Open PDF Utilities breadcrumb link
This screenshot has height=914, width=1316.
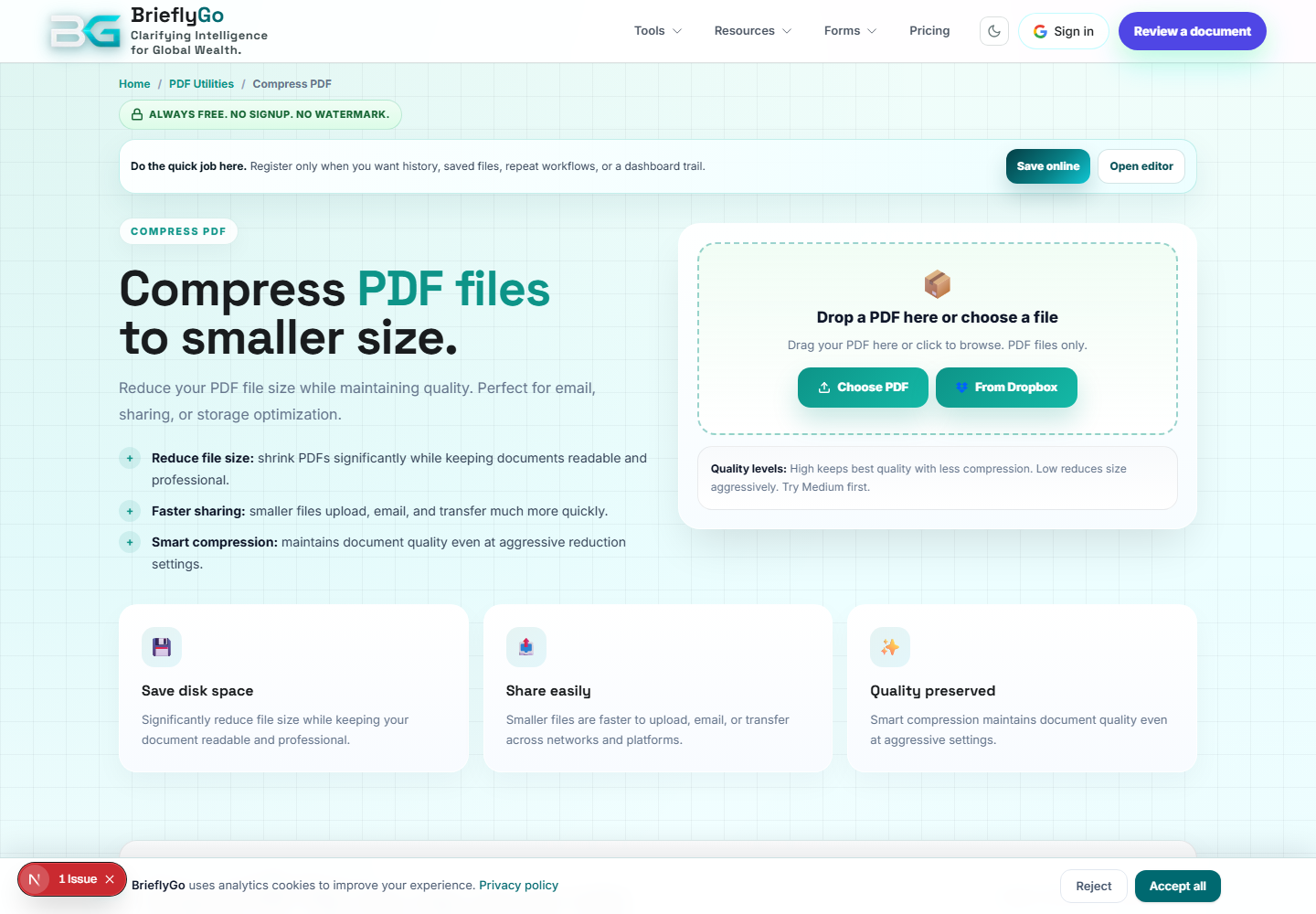[x=201, y=84]
